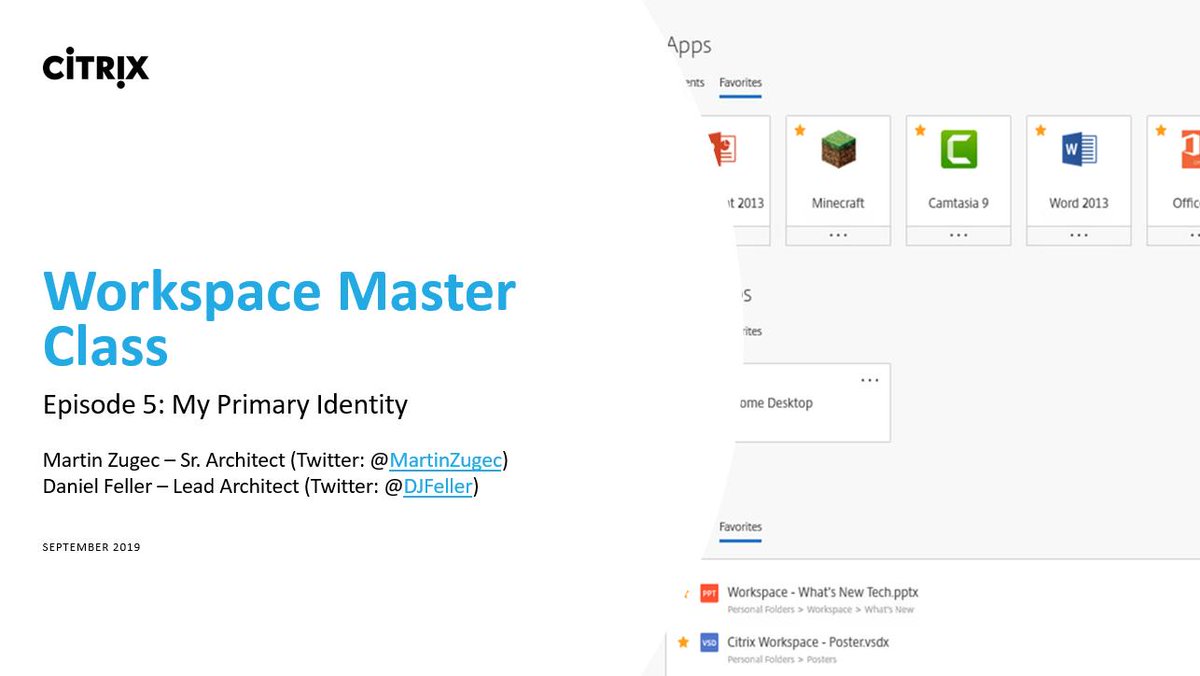Click the VSD file type icon
The image size is (1200, 676).
(x=709, y=642)
